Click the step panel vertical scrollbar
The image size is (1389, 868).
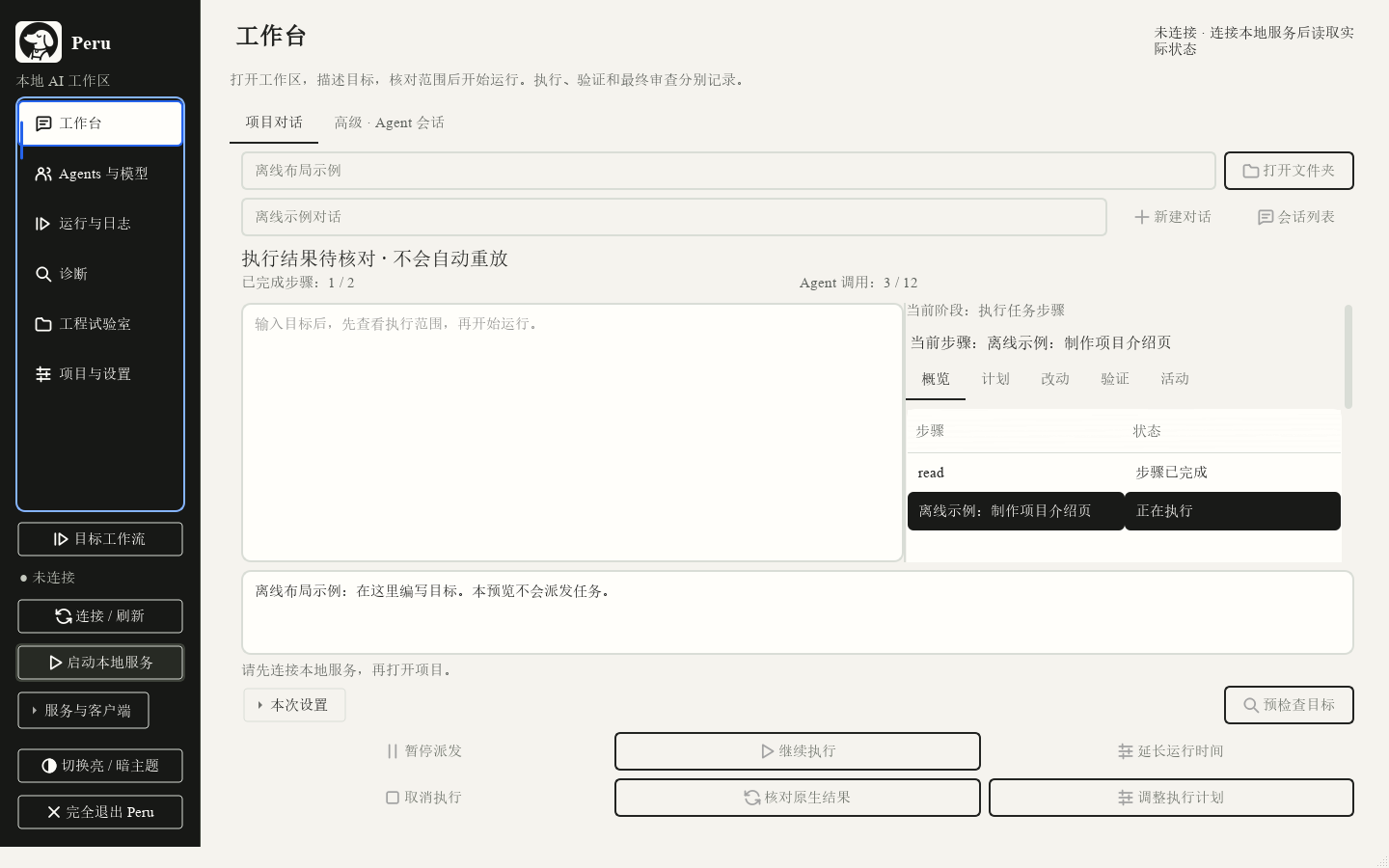pyautogui.click(x=1348, y=357)
